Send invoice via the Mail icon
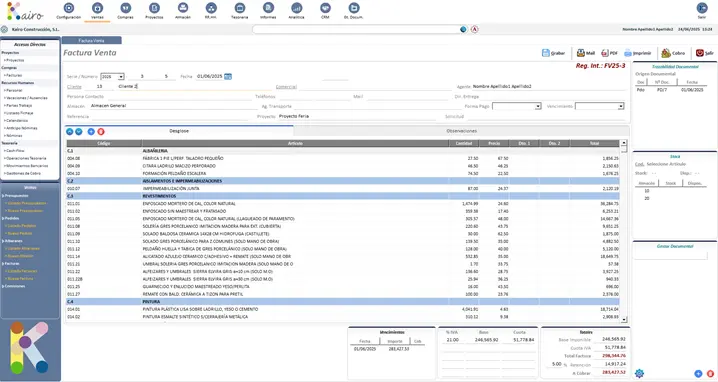Image resolution: width=718 pixels, height=382 pixels. 581,53
